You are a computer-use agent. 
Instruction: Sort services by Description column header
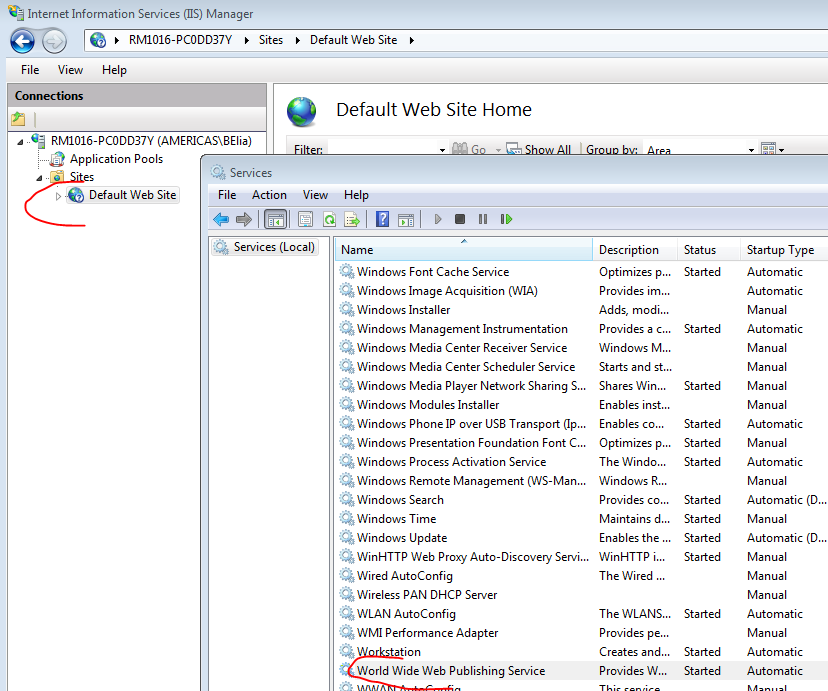click(x=635, y=250)
